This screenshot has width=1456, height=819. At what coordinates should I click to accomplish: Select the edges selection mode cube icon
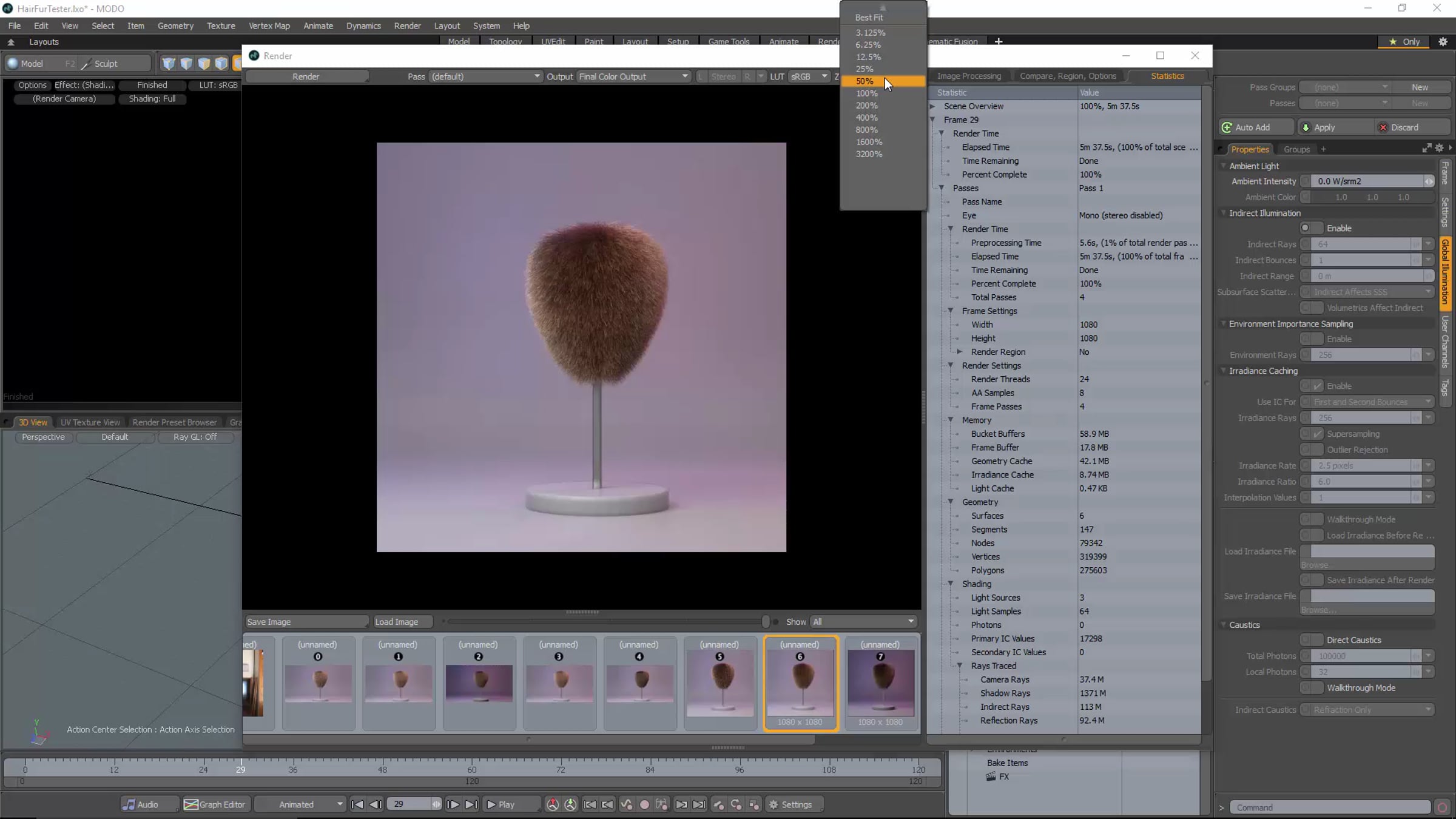(186, 64)
